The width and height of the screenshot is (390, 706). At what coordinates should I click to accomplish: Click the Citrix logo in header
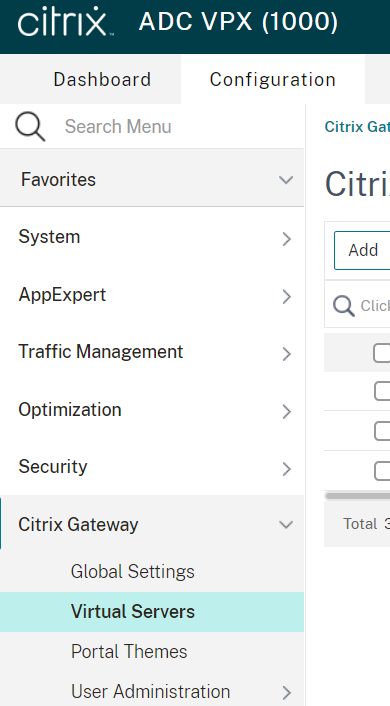[65, 23]
